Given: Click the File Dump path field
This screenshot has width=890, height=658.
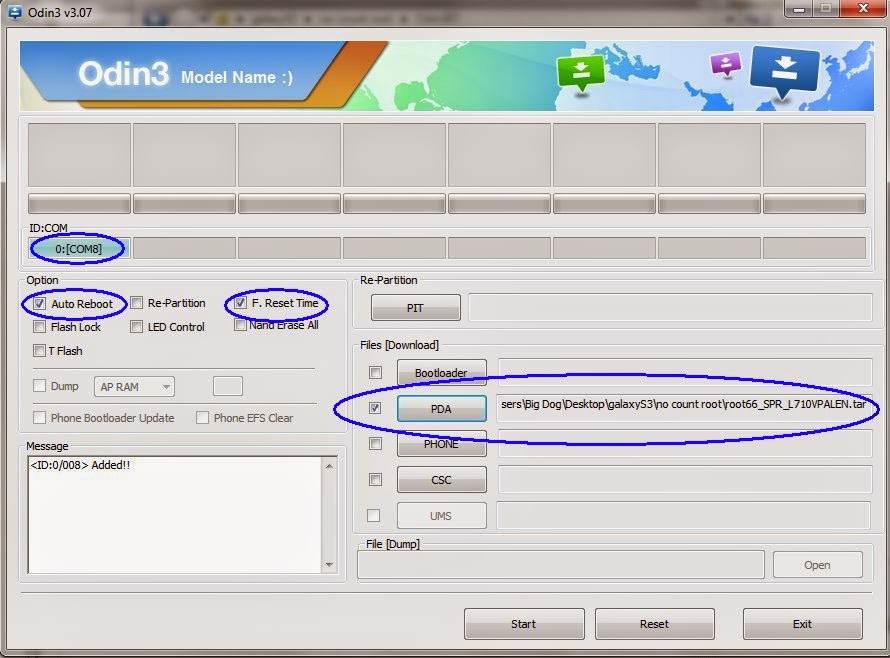Looking at the screenshot, I should pyautogui.click(x=561, y=565).
